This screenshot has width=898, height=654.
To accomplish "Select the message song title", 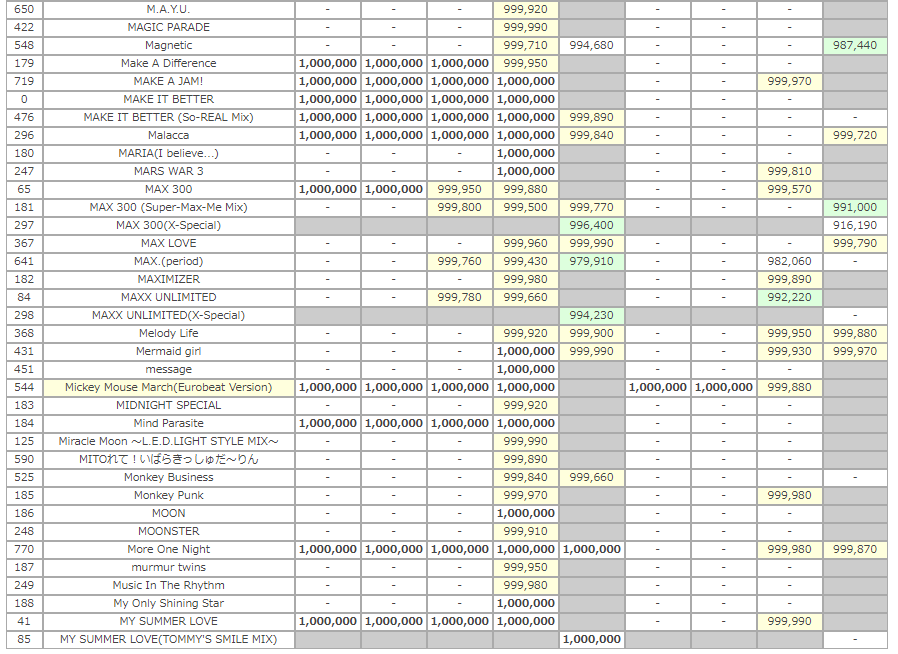I will [168, 369].
